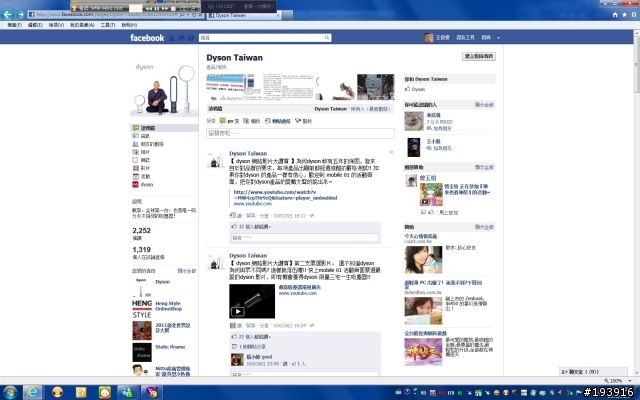Click the browser back arrow button
Image resolution: width=640 pixels, height=400 pixels.
point(7,14)
